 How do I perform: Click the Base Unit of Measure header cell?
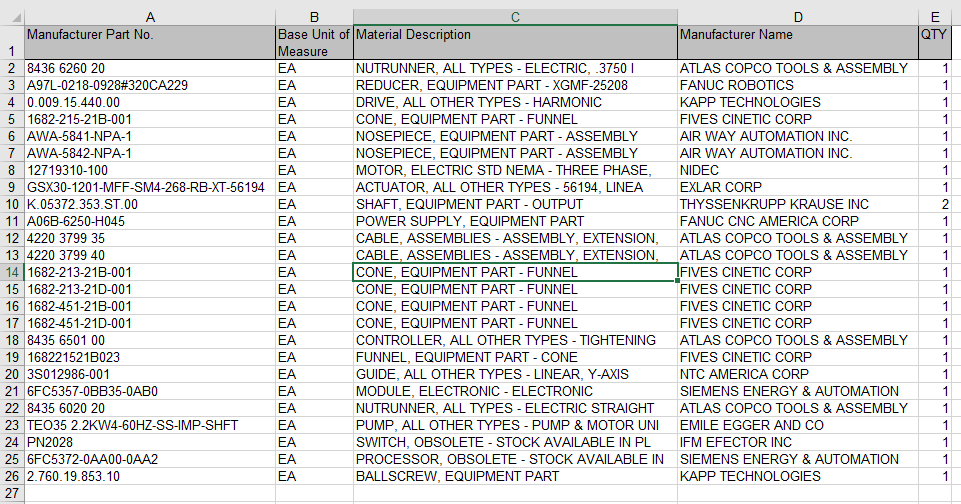[314, 42]
